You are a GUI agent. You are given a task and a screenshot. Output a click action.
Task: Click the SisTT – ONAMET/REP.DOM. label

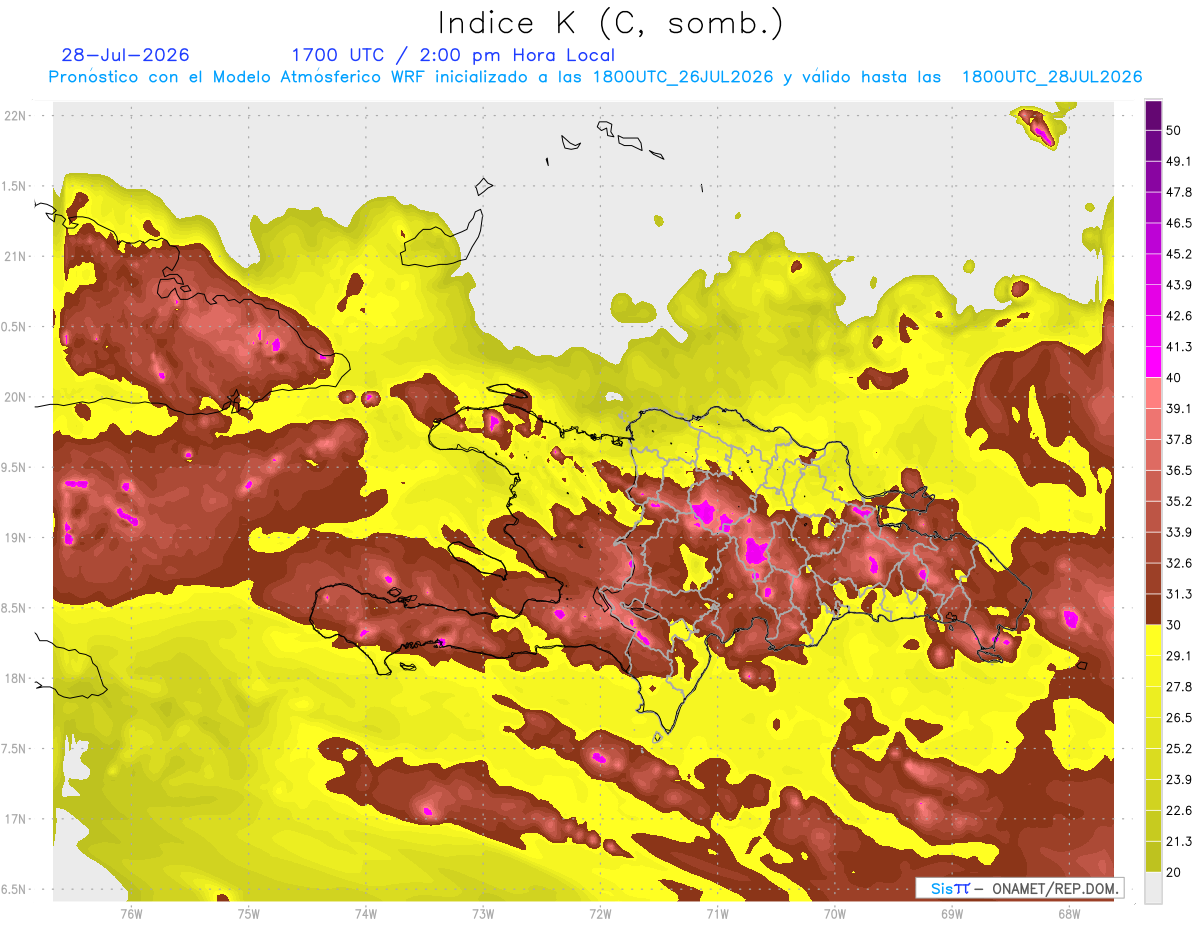pos(1019,888)
